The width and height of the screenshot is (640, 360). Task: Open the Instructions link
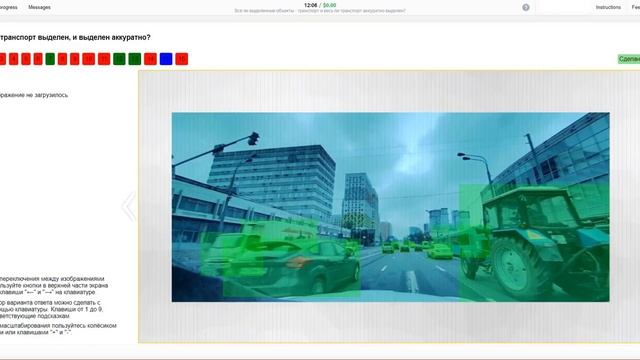tap(608, 7)
